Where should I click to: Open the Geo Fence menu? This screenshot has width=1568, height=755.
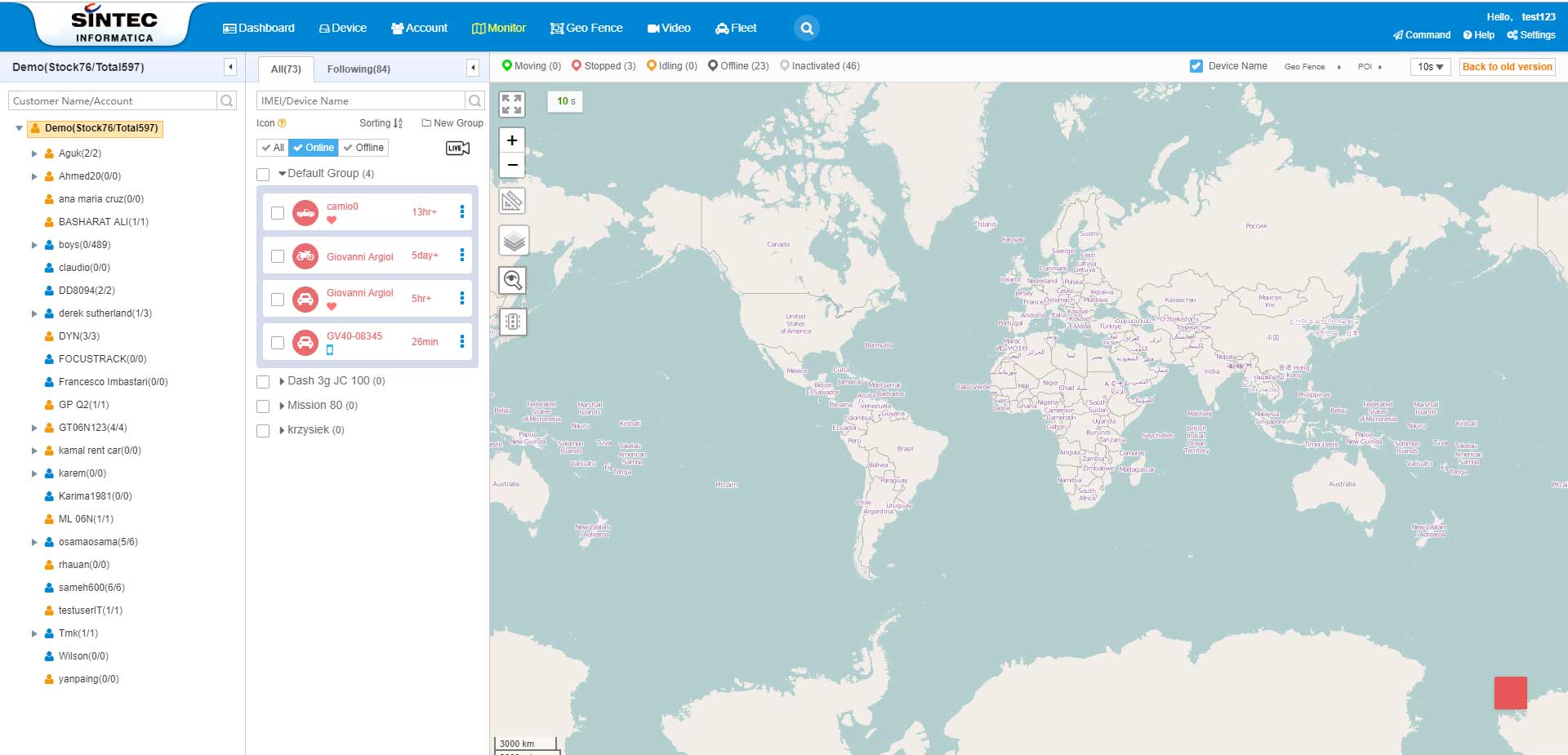click(586, 28)
